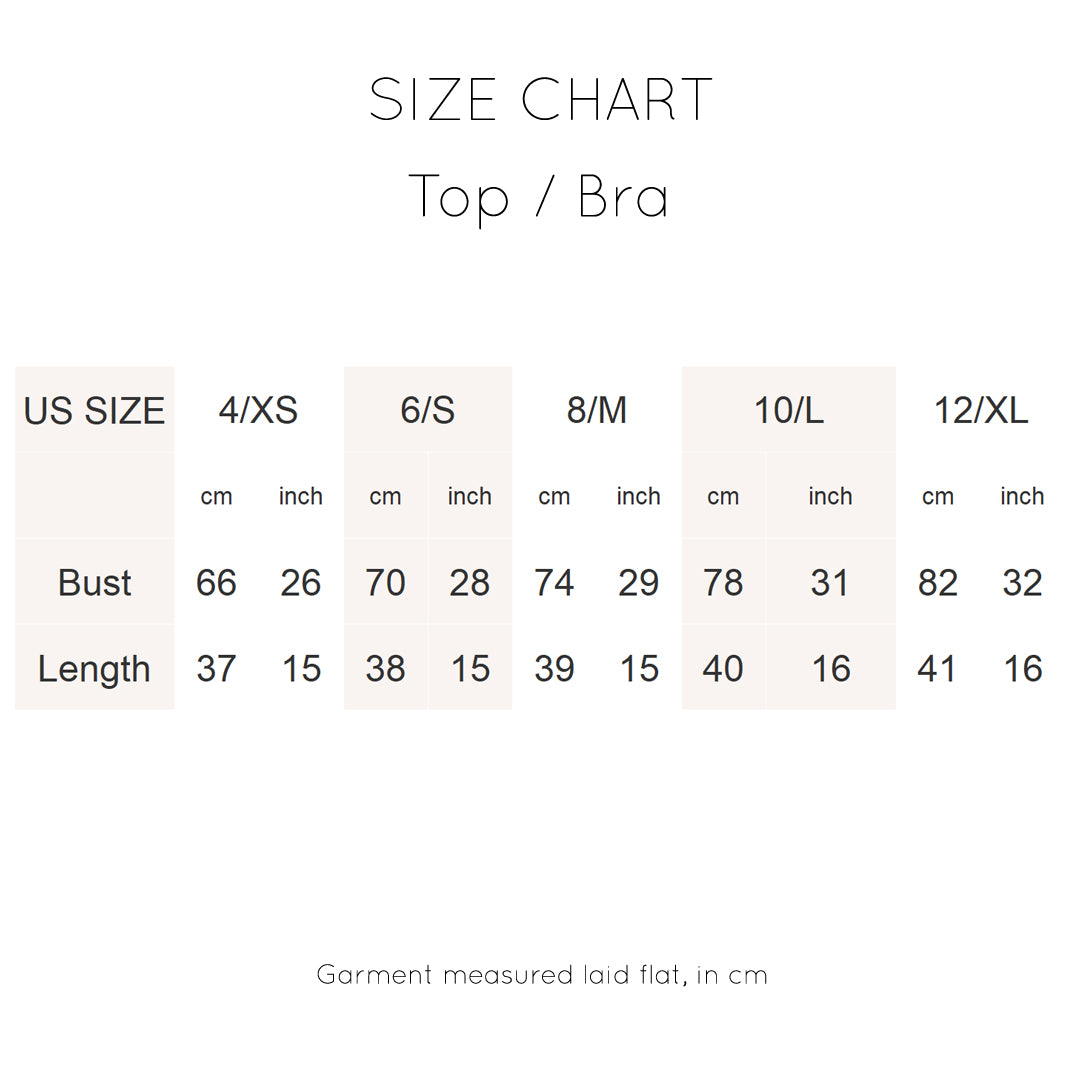
Task: Pick the 12/XL size column header
Action: [x=980, y=410]
